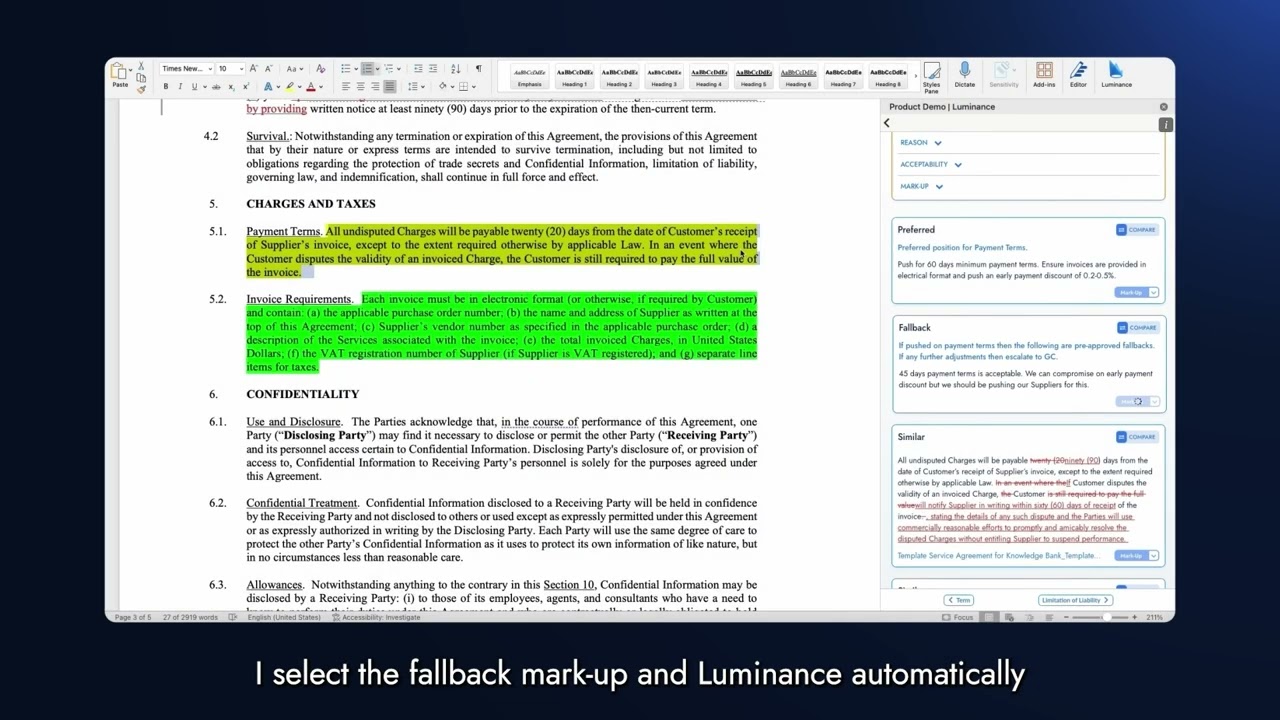Click the Format Painter brush icon
Screen dimensions: 1280x720
141,90
